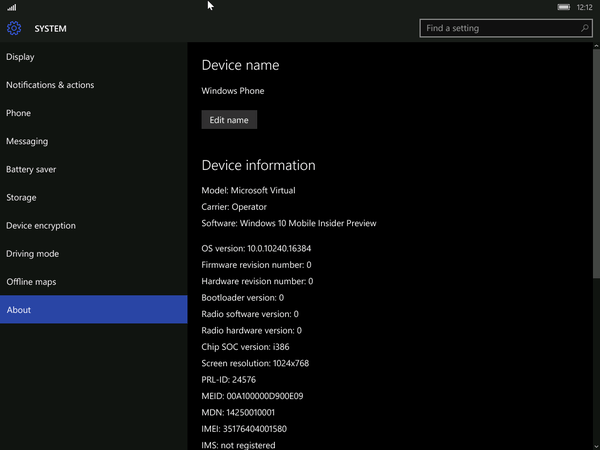Select Driving mode in sidebar

pos(94,254)
